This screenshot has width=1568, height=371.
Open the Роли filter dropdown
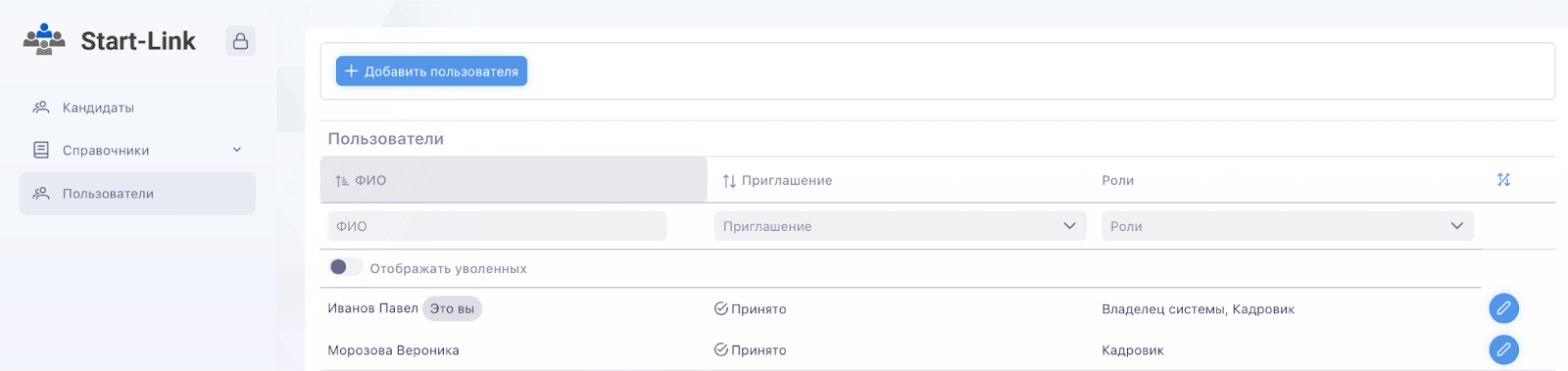coord(1288,226)
